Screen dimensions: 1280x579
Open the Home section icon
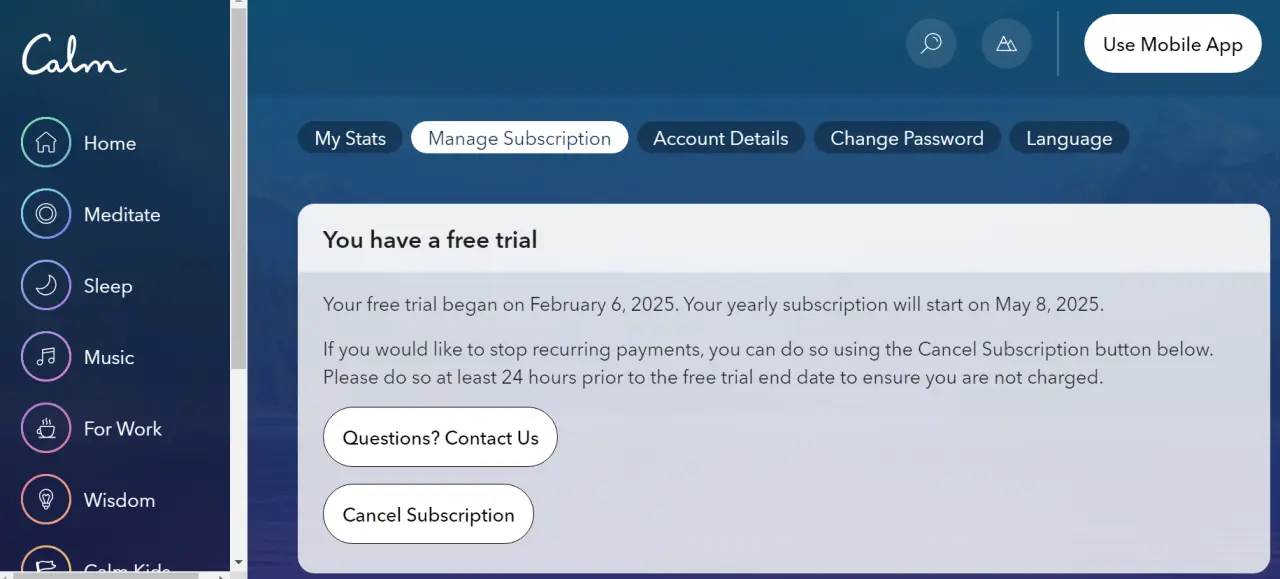[x=46, y=143]
